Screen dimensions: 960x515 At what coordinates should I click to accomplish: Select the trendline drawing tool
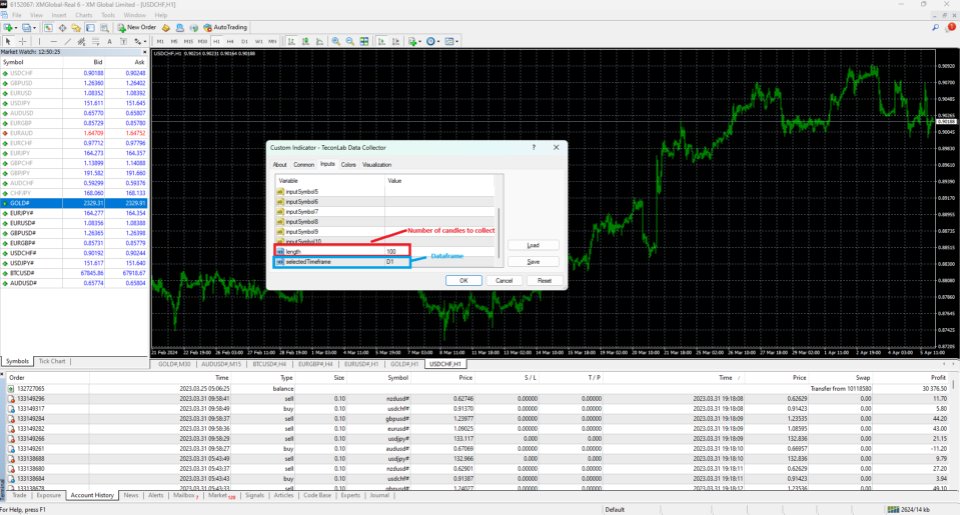tap(67, 42)
